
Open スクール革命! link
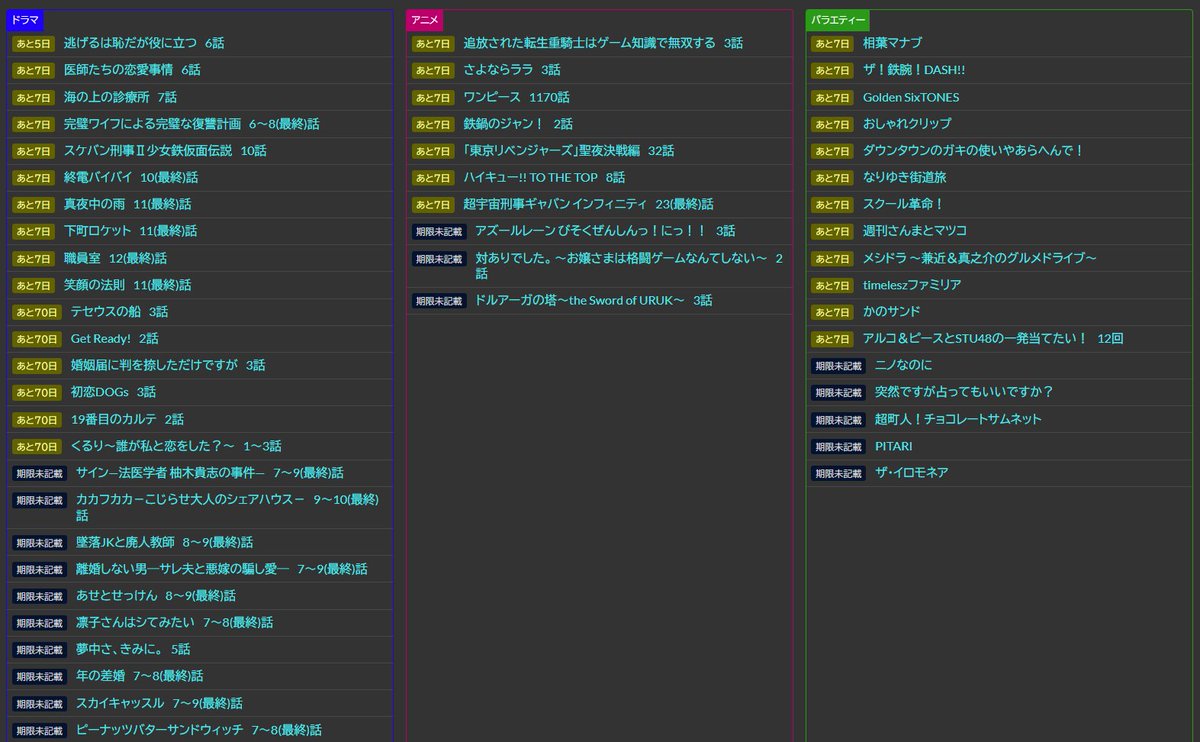click(x=904, y=204)
